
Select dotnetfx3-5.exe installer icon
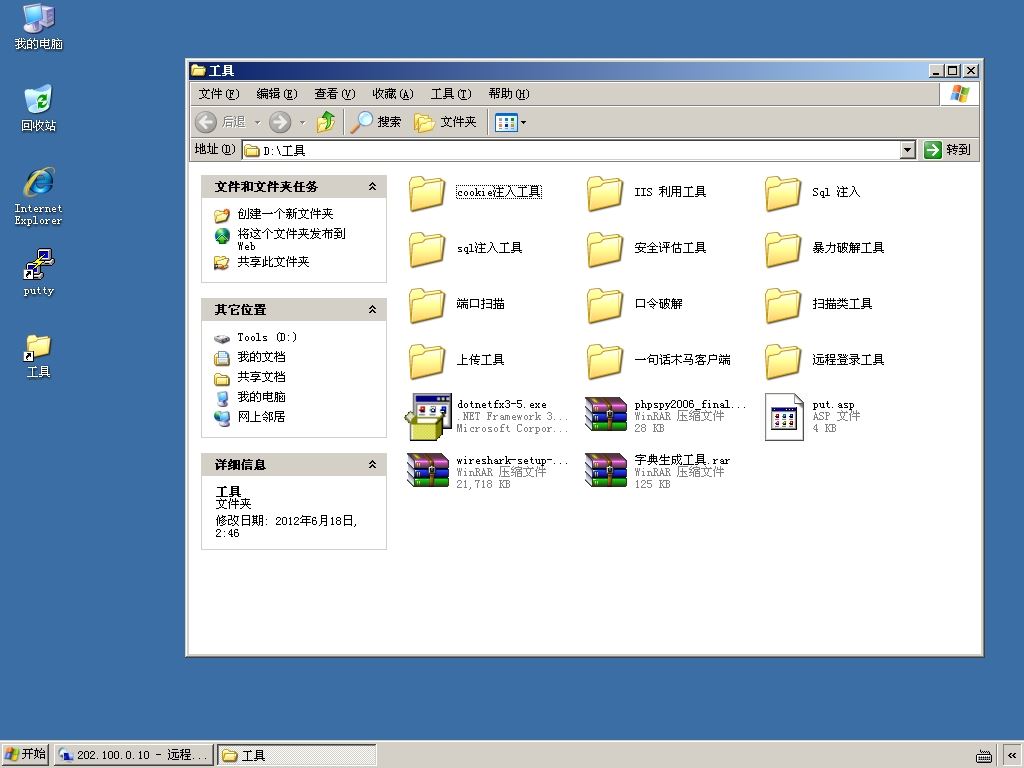pyautogui.click(x=428, y=417)
